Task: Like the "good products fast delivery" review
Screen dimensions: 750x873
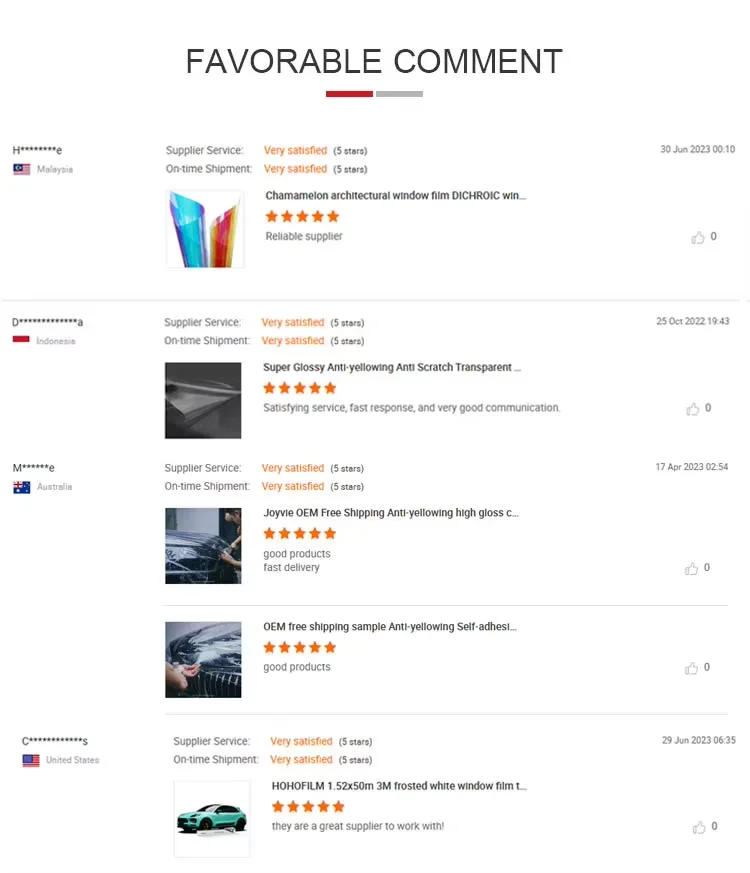Action: (692, 568)
